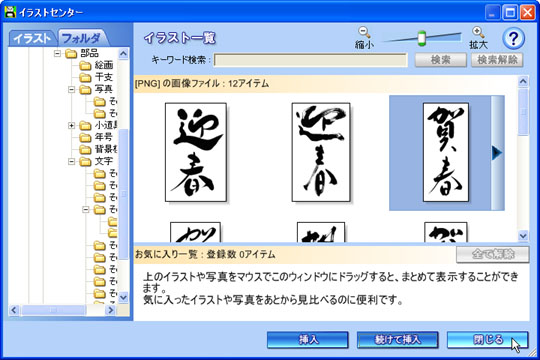Click the folder tree's scroll down arrow
This screenshot has height=360, width=540.
tap(123, 297)
